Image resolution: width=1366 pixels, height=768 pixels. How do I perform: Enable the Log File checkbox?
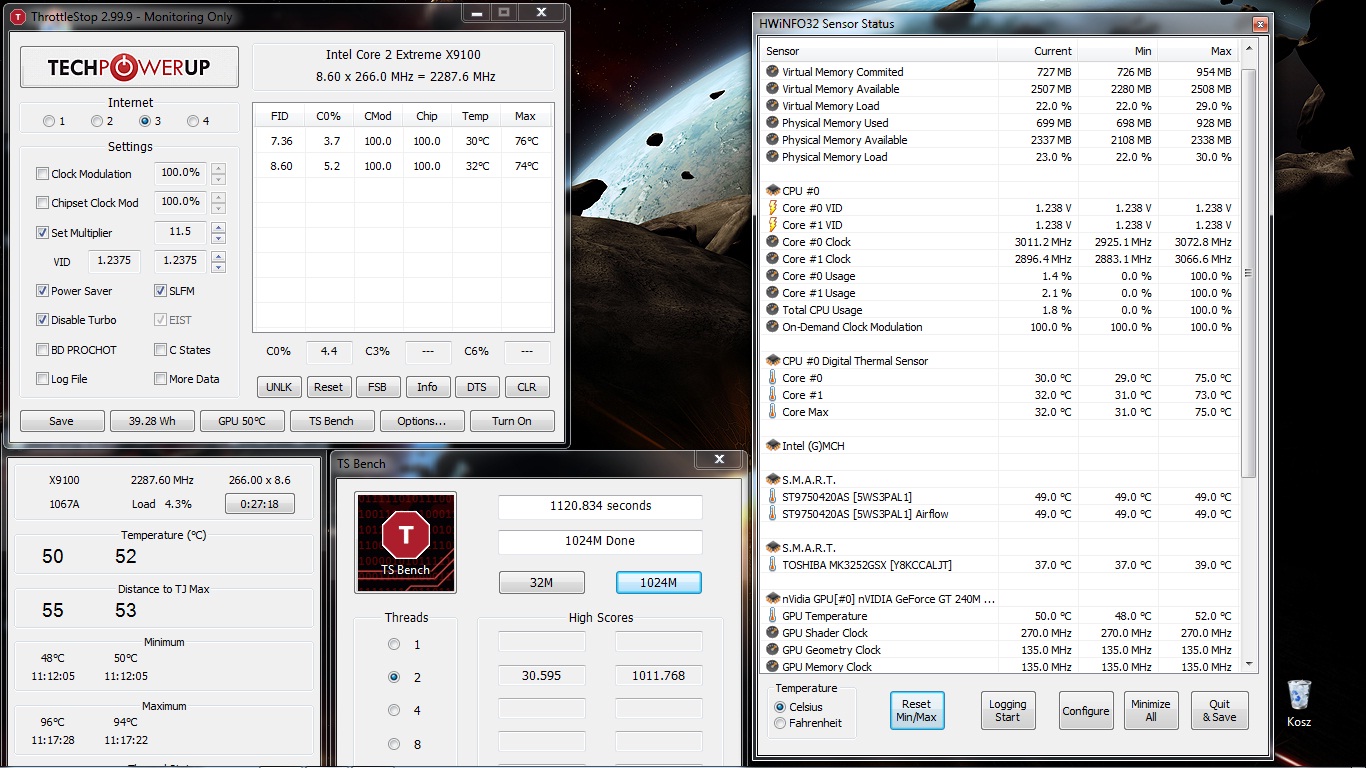click(x=42, y=379)
